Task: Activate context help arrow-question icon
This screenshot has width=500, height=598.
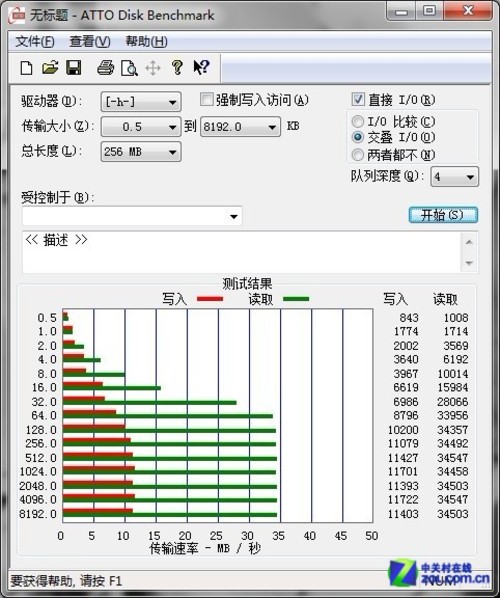Action: (201, 68)
